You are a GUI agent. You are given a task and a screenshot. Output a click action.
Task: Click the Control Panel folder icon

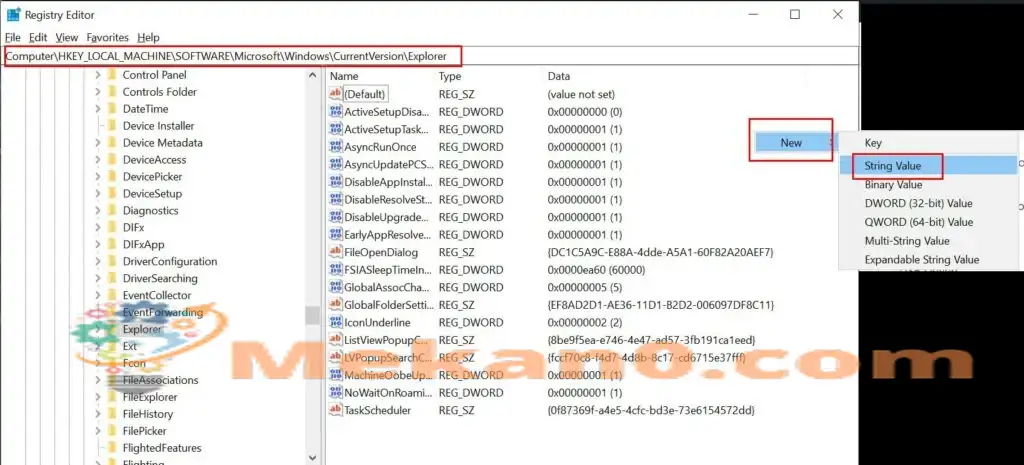coord(111,75)
